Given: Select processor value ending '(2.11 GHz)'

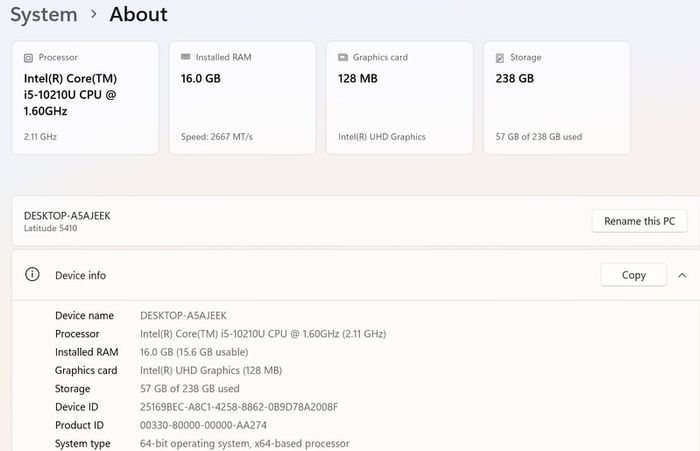Looking at the screenshot, I should click(x=263, y=334).
